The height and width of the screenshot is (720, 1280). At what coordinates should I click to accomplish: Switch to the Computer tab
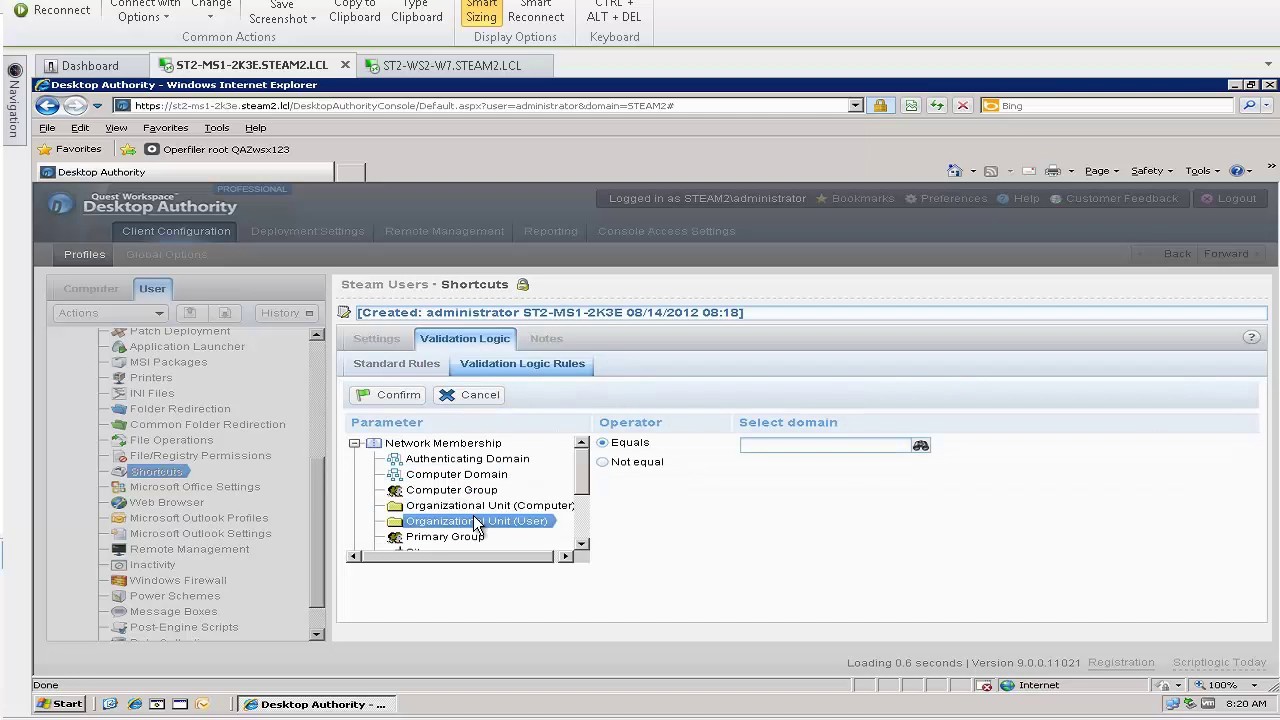[91, 288]
